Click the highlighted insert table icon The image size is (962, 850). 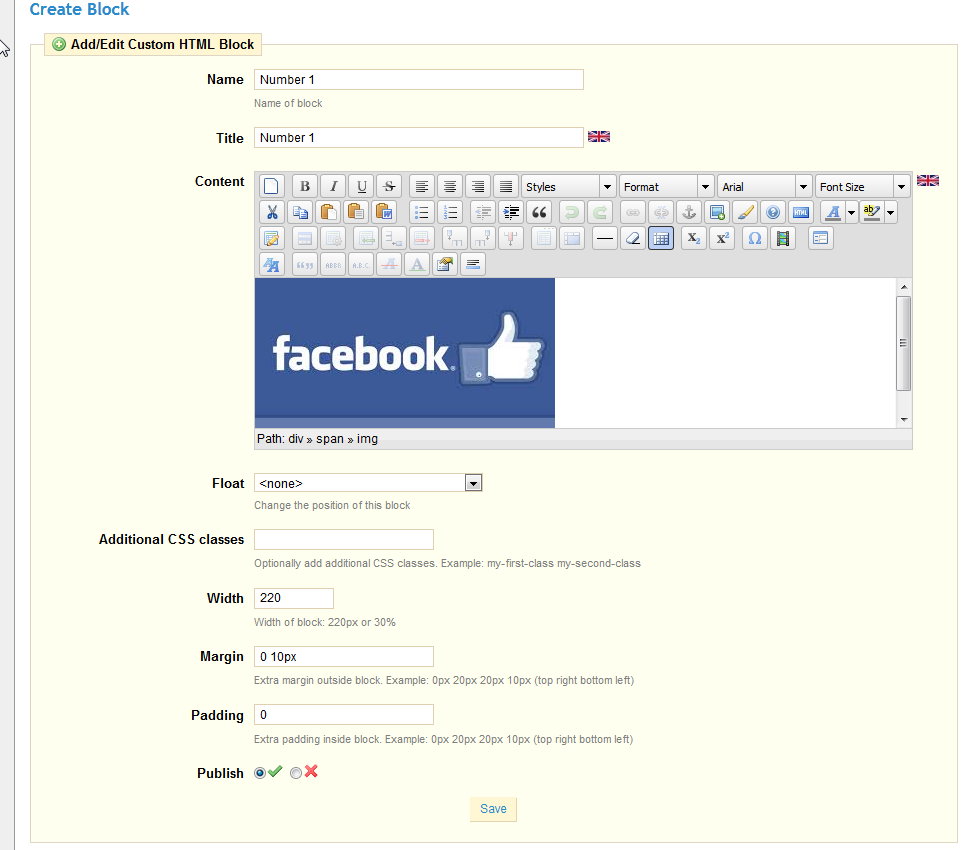coord(661,238)
